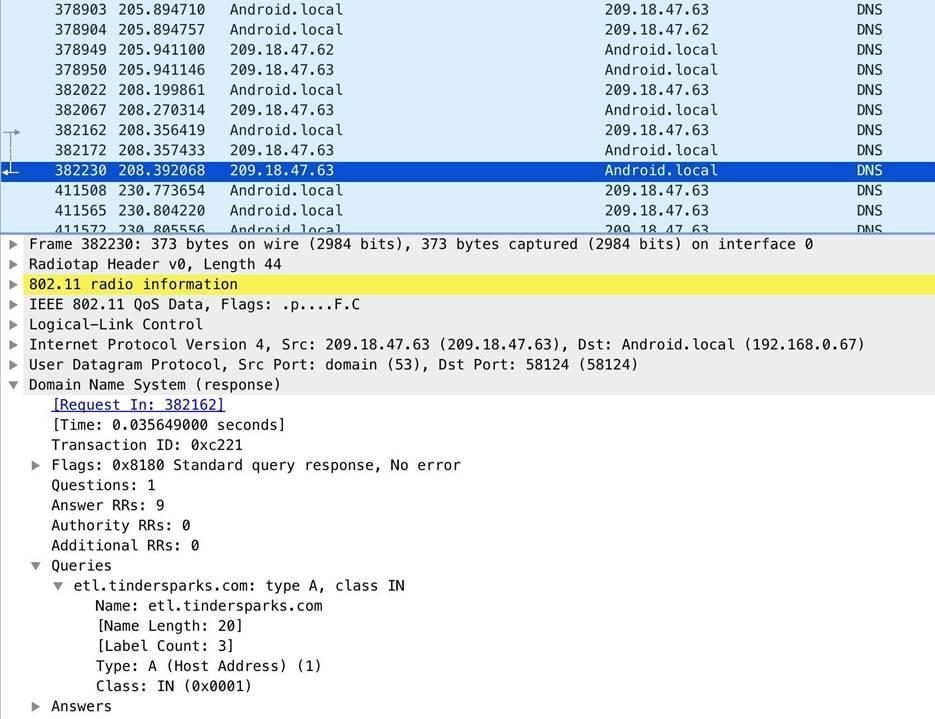Select the Name: etl.tindersparks.com field
The image size is (935, 719).
[208, 606]
